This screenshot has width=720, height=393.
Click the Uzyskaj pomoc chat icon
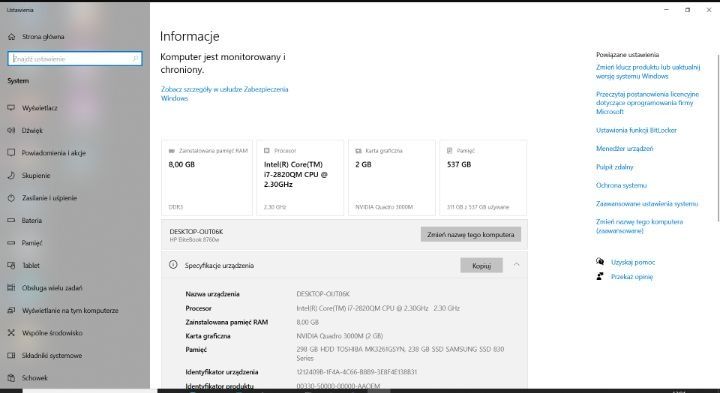tap(600, 262)
